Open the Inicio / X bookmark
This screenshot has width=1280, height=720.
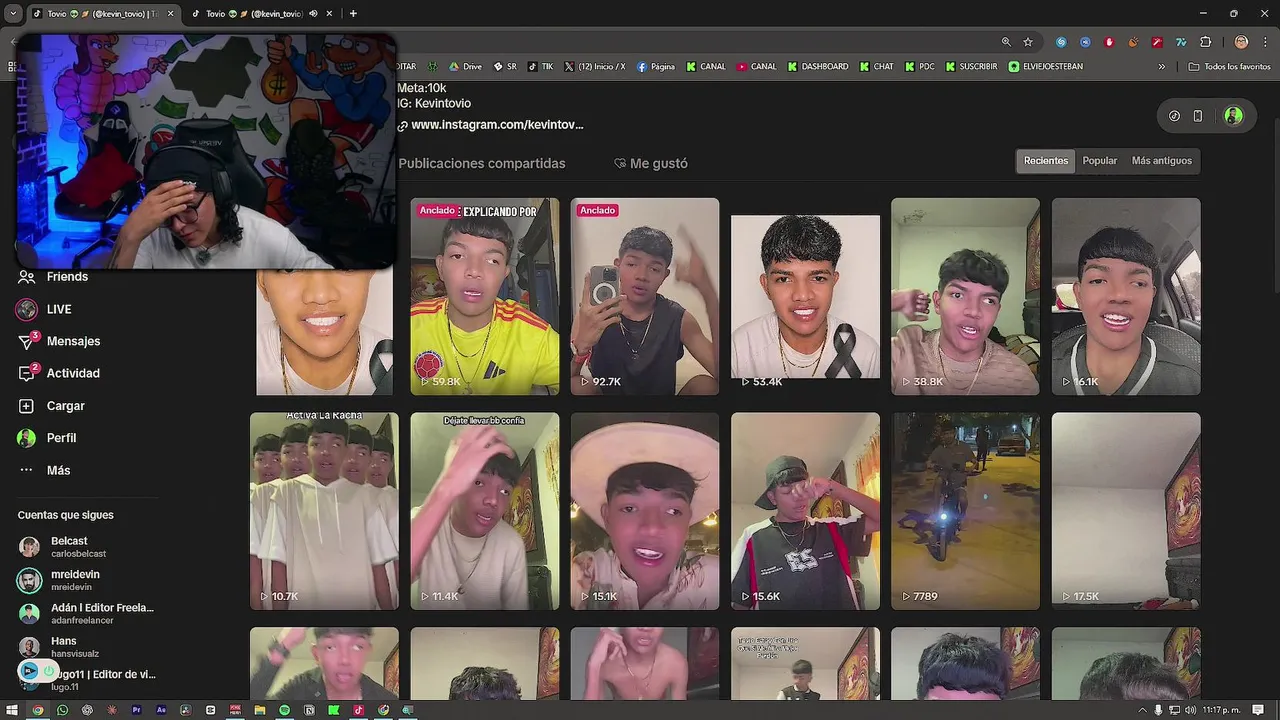pyautogui.click(x=595, y=67)
